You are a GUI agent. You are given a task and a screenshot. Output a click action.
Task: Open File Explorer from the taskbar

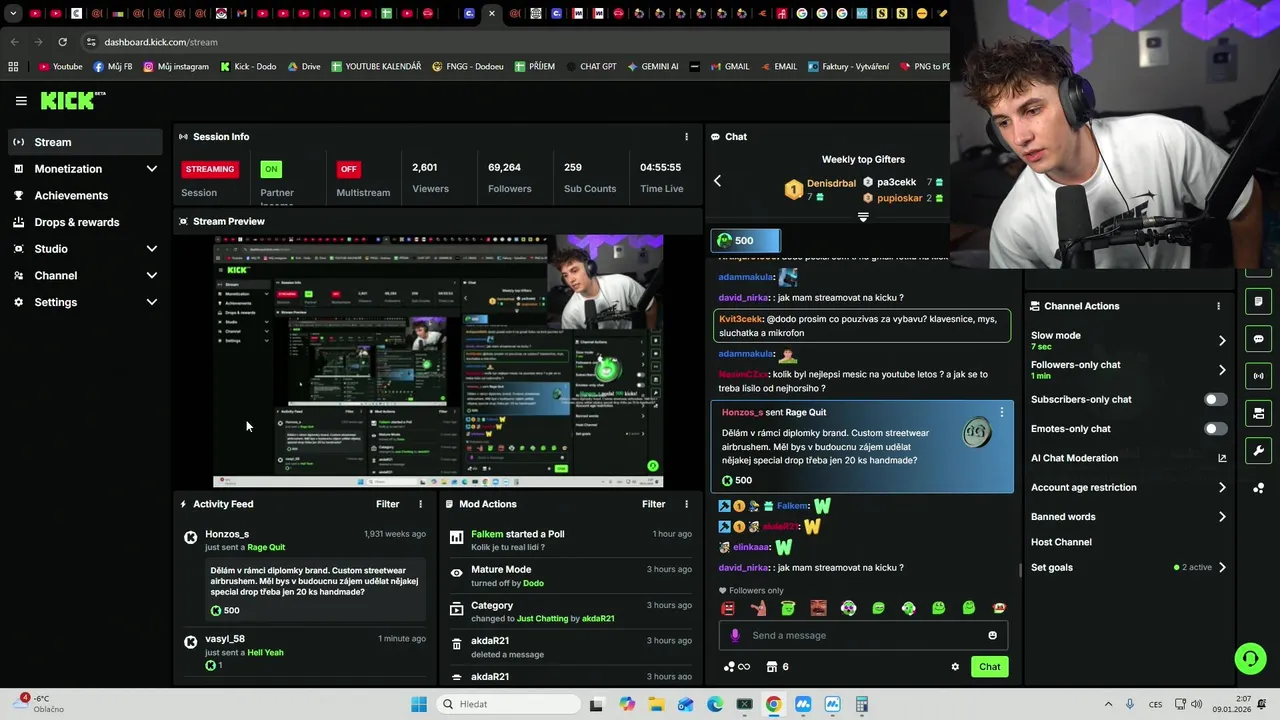tap(656, 704)
